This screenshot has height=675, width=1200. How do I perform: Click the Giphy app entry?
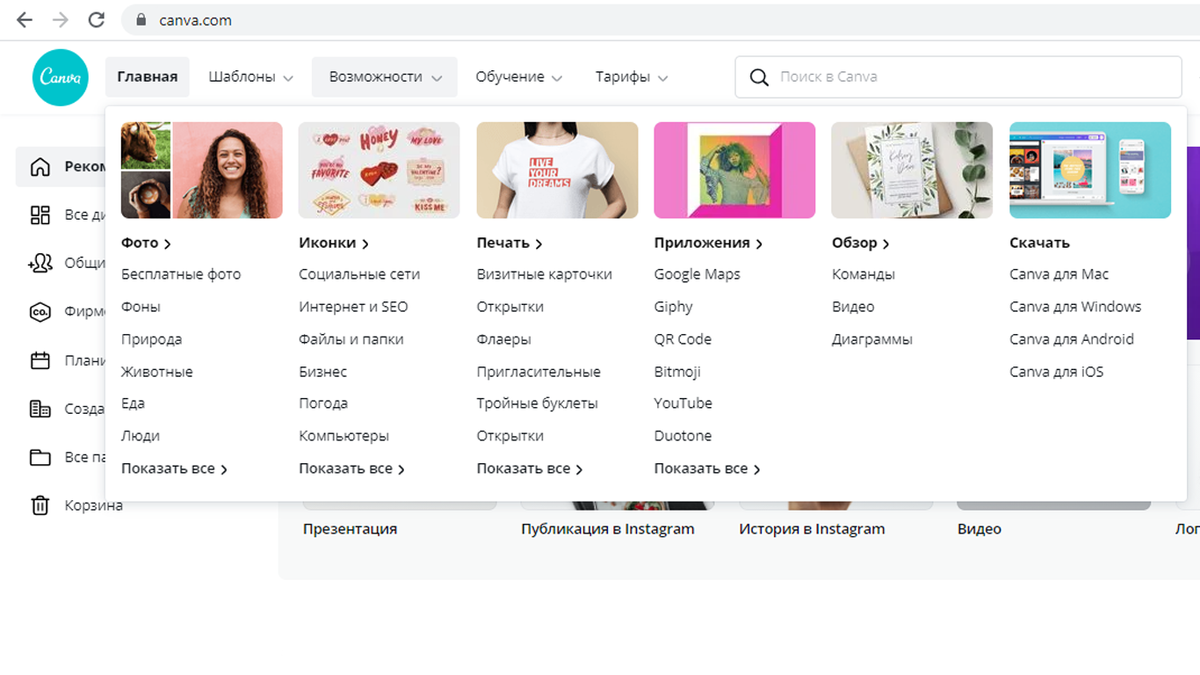(672, 306)
